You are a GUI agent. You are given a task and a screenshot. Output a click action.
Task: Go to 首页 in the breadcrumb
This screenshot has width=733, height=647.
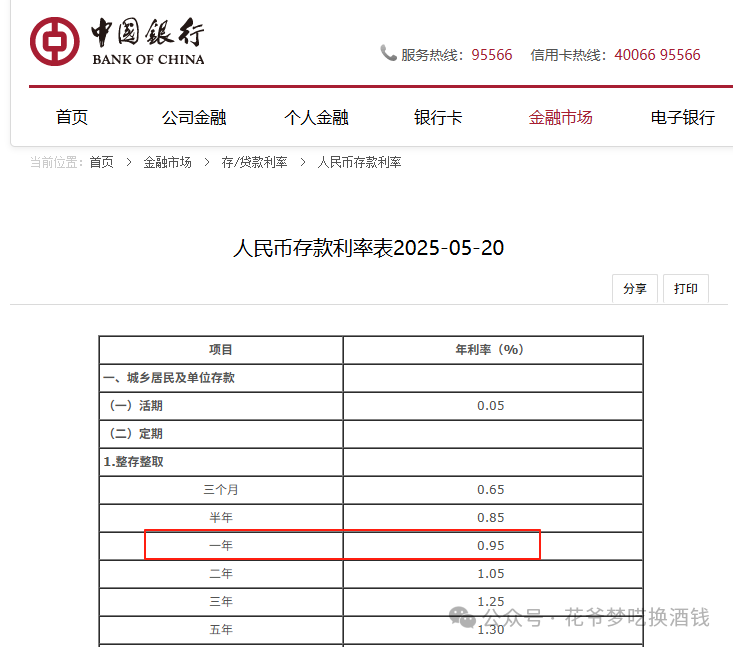pyautogui.click(x=101, y=162)
